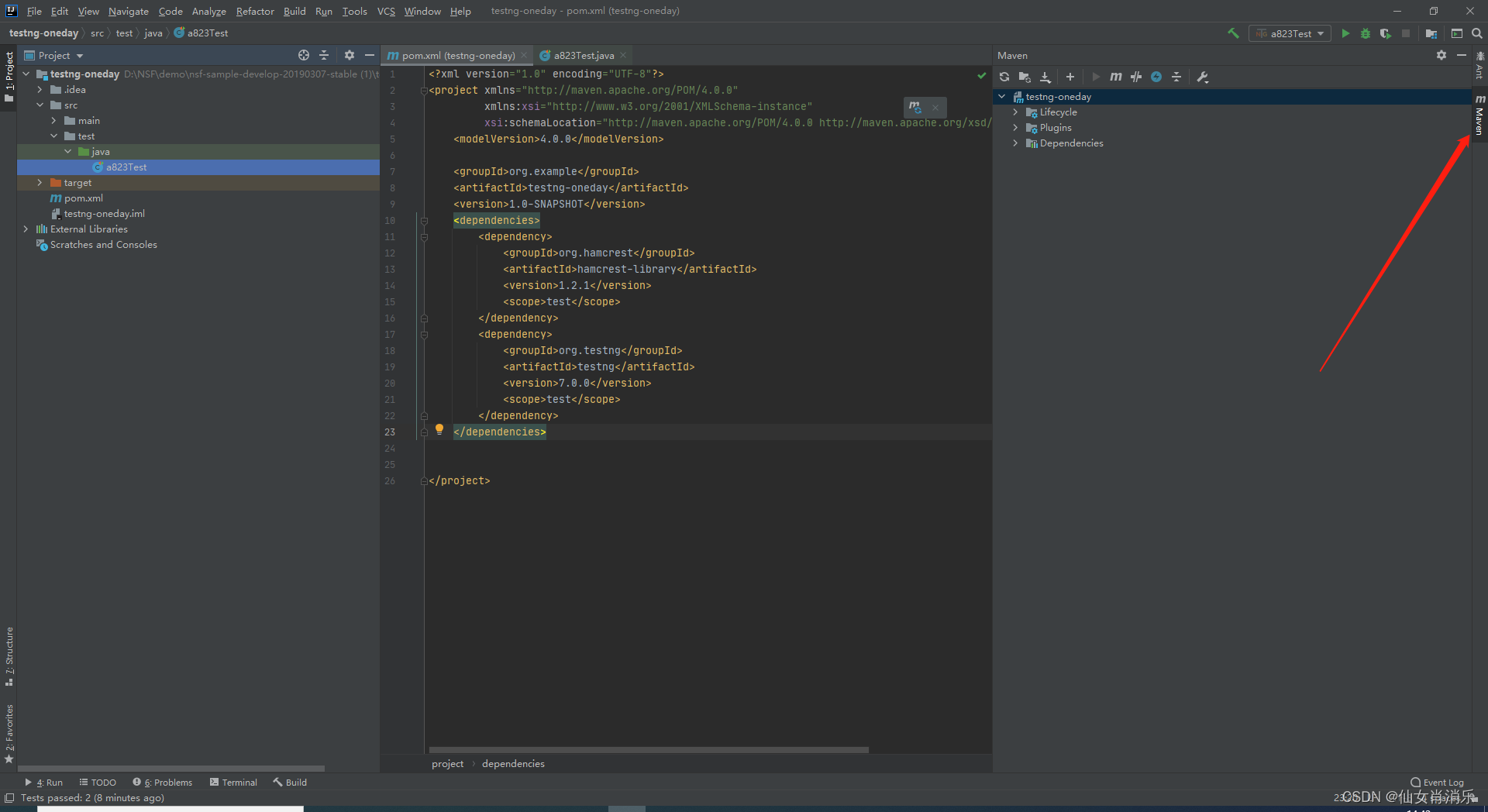Click Download Sources and Documentation icon

1045,77
